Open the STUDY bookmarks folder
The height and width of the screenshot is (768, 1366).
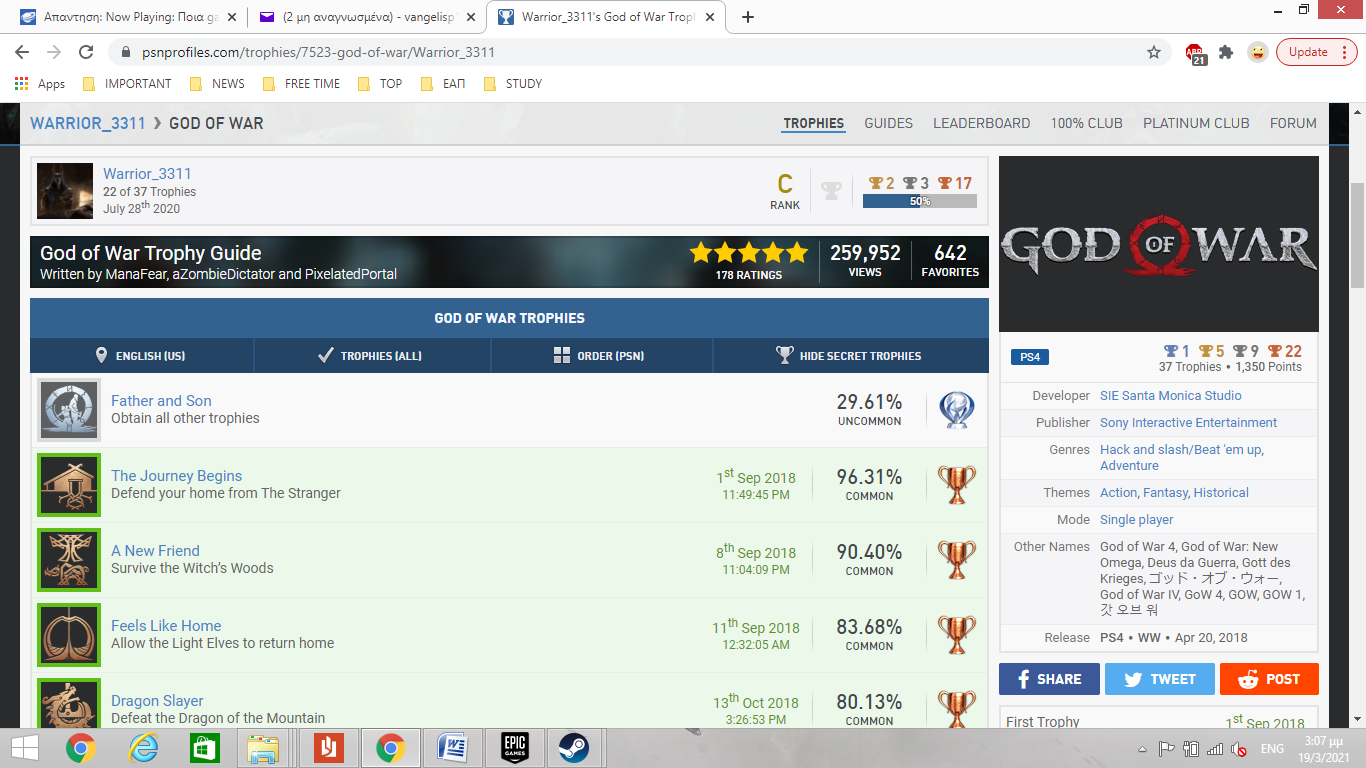click(x=512, y=84)
